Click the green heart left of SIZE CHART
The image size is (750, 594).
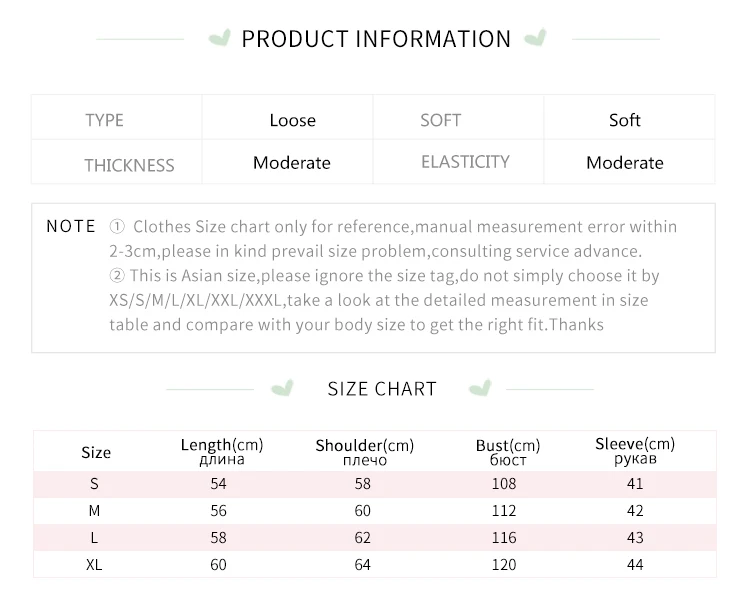285,388
